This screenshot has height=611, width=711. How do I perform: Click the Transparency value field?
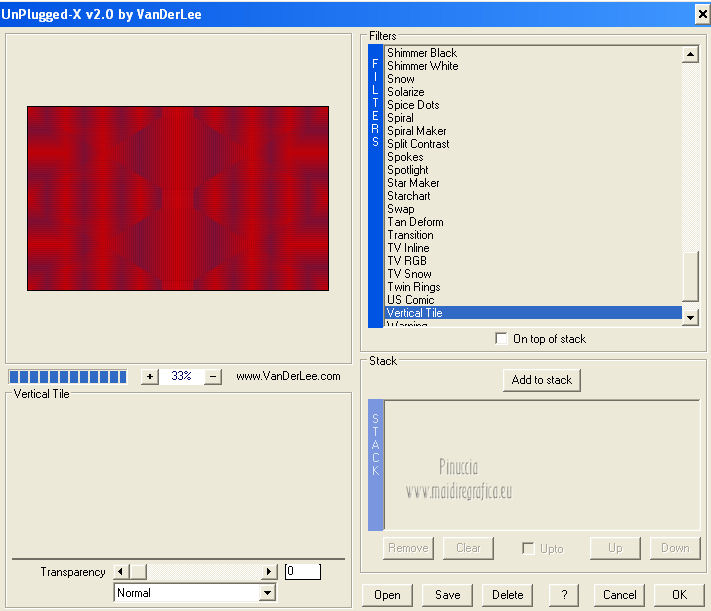click(302, 572)
